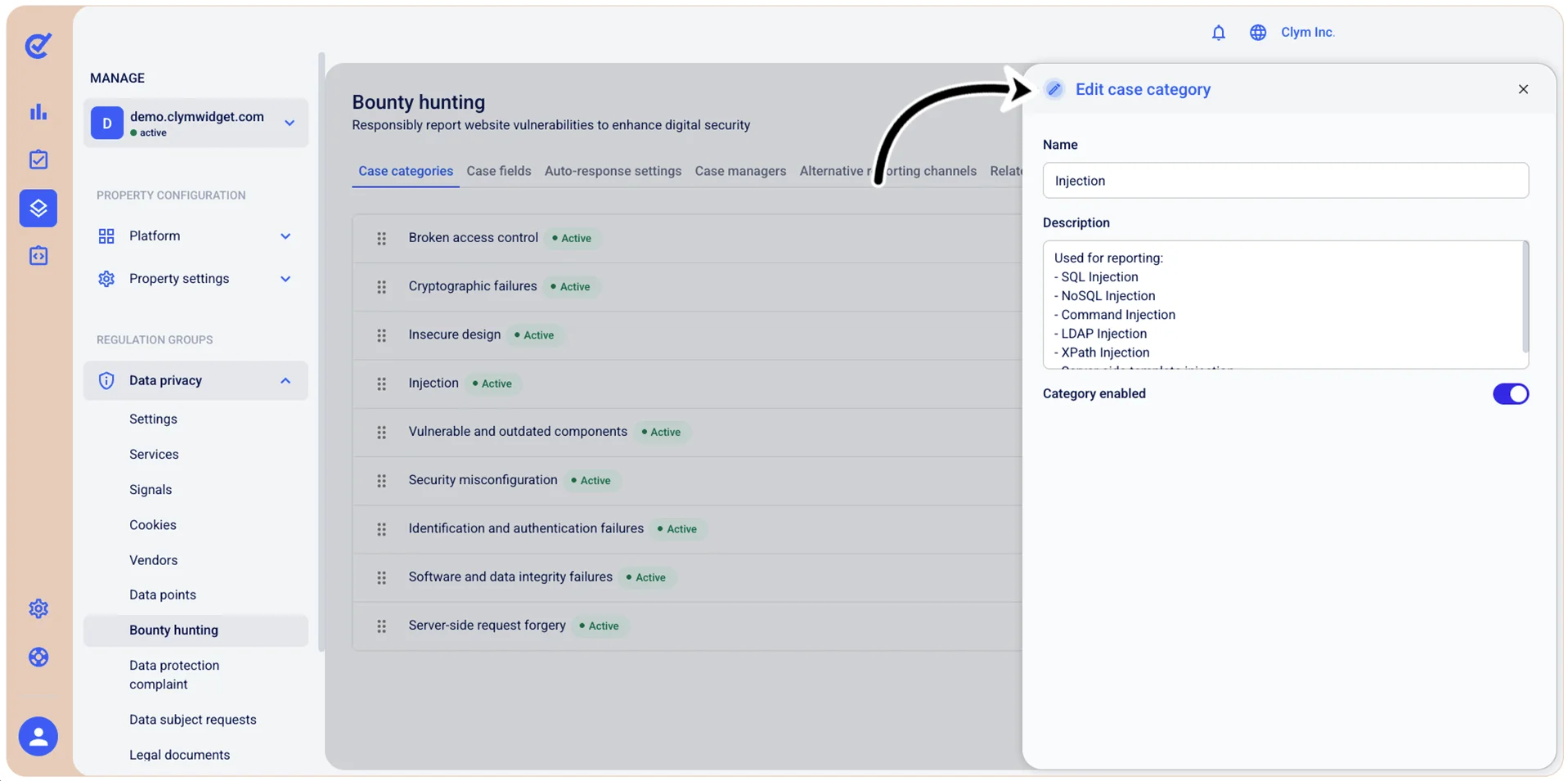The width and height of the screenshot is (1568, 781).
Task: Open Data protection complaint in sidebar
Action: click(174, 676)
